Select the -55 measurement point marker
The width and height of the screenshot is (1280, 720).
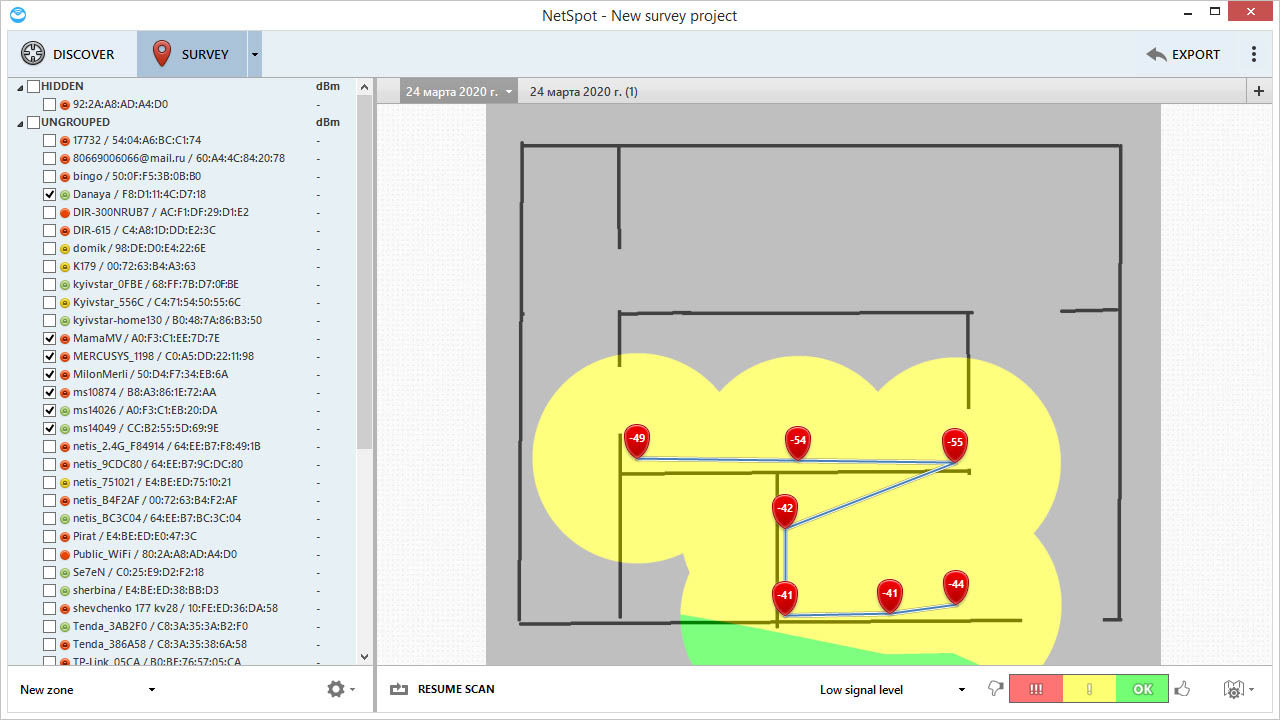955,444
